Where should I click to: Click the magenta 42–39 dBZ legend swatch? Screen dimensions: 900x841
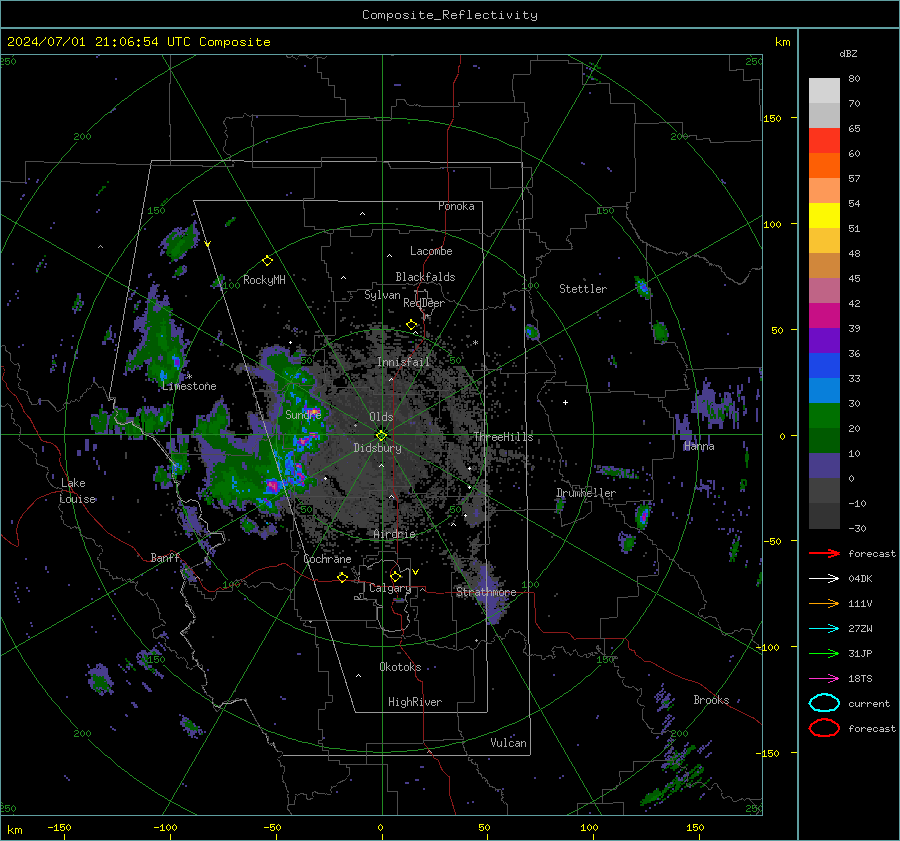coord(824,316)
